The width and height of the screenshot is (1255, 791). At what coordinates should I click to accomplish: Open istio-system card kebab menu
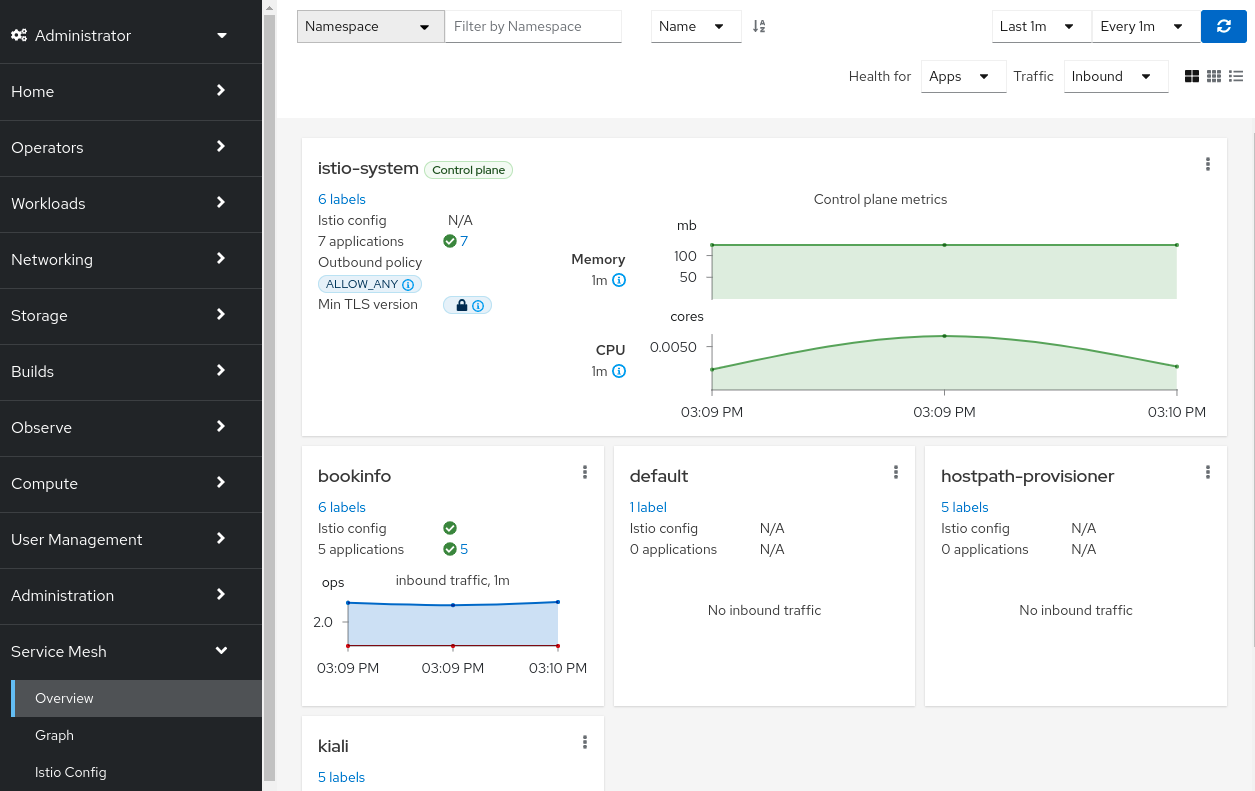(1208, 165)
